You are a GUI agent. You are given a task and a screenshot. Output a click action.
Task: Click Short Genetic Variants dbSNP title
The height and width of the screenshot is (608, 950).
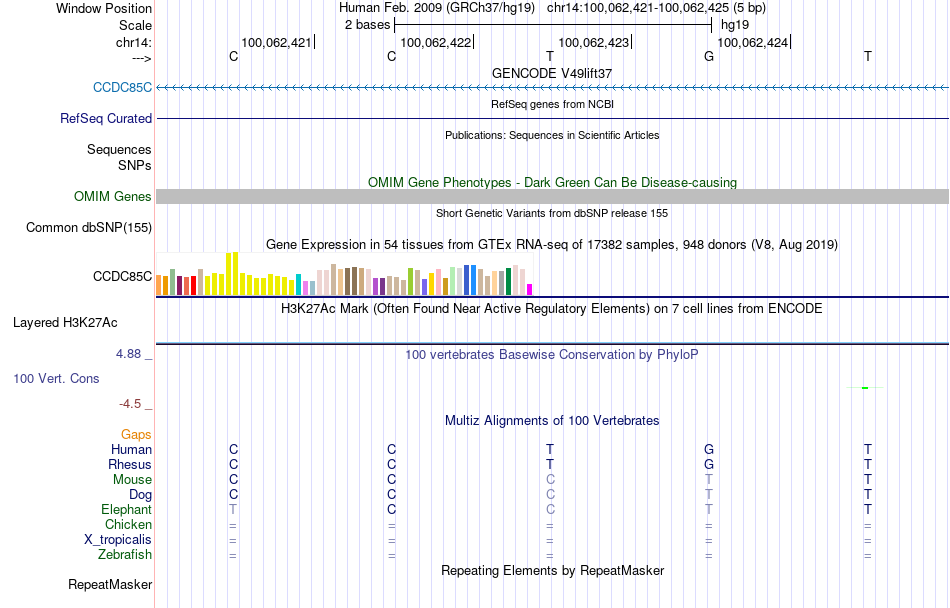(x=552, y=213)
